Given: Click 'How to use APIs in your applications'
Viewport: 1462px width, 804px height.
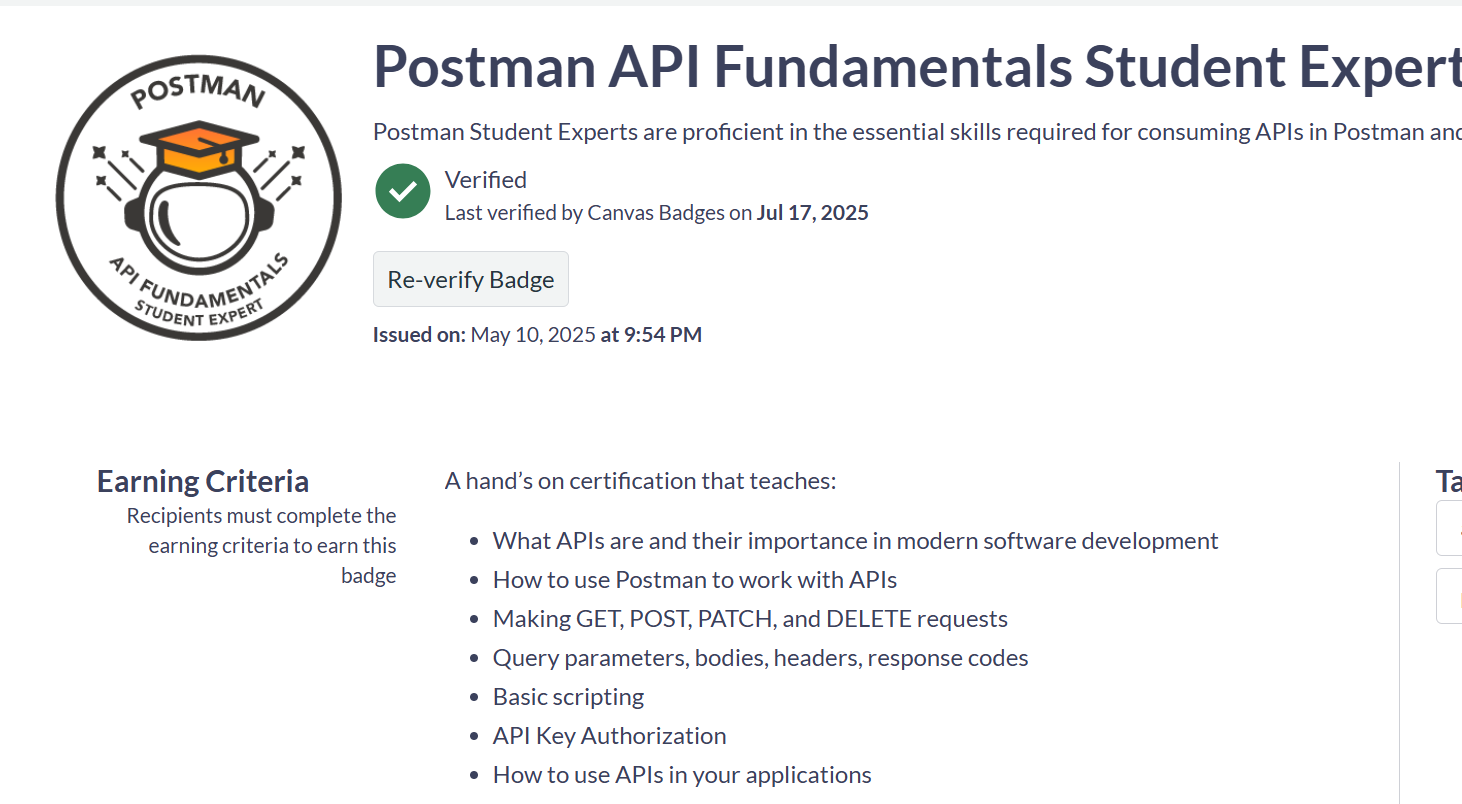Looking at the screenshot, I should point(682,775).
